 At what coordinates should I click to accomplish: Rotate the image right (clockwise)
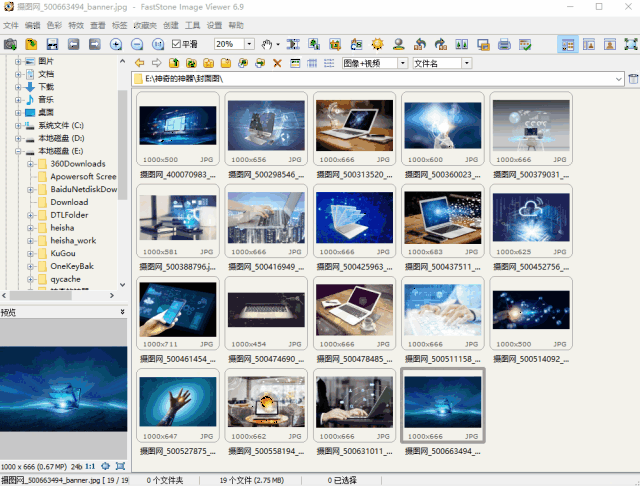441,44
